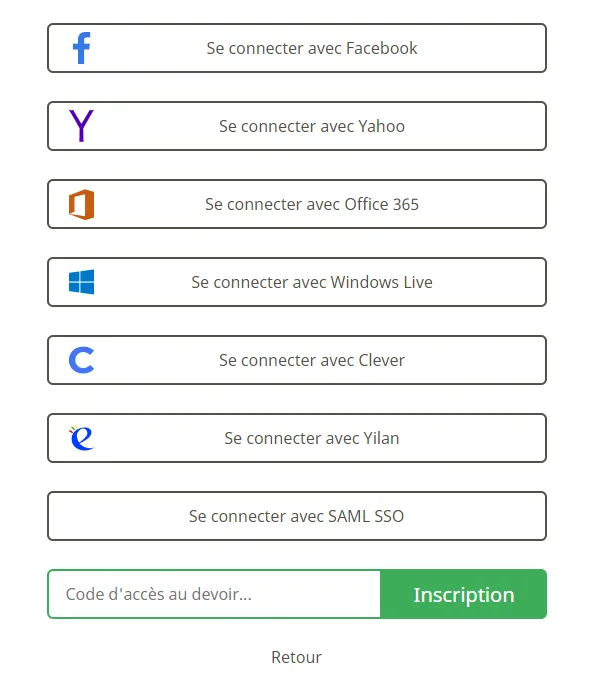This screenshot has height=683, width=598.
Task: Click the Retour link
Action: pos(297,657)
